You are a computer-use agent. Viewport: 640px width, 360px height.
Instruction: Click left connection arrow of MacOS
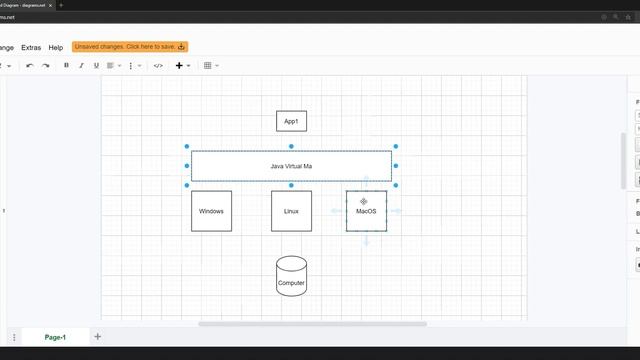tap(336, 211)
